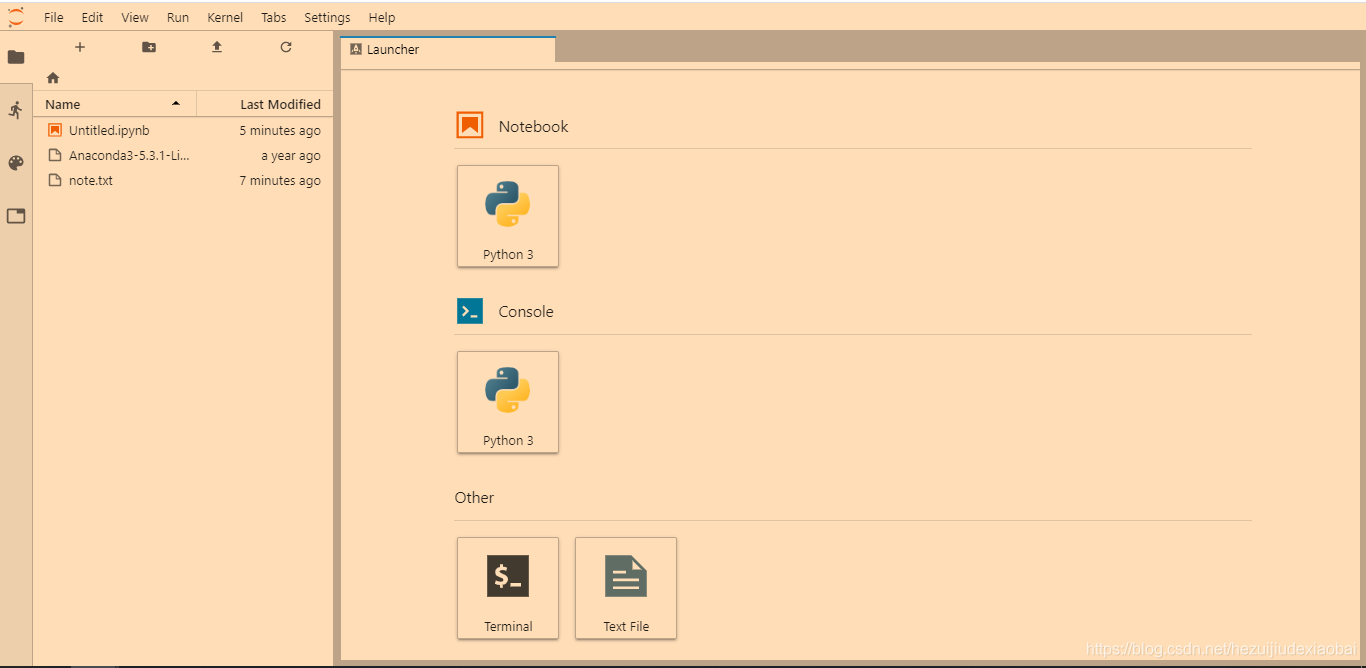Click the new folder icon
This screenshot has height=668, width=1366.
pyautogui.click(x=148, y=47)
